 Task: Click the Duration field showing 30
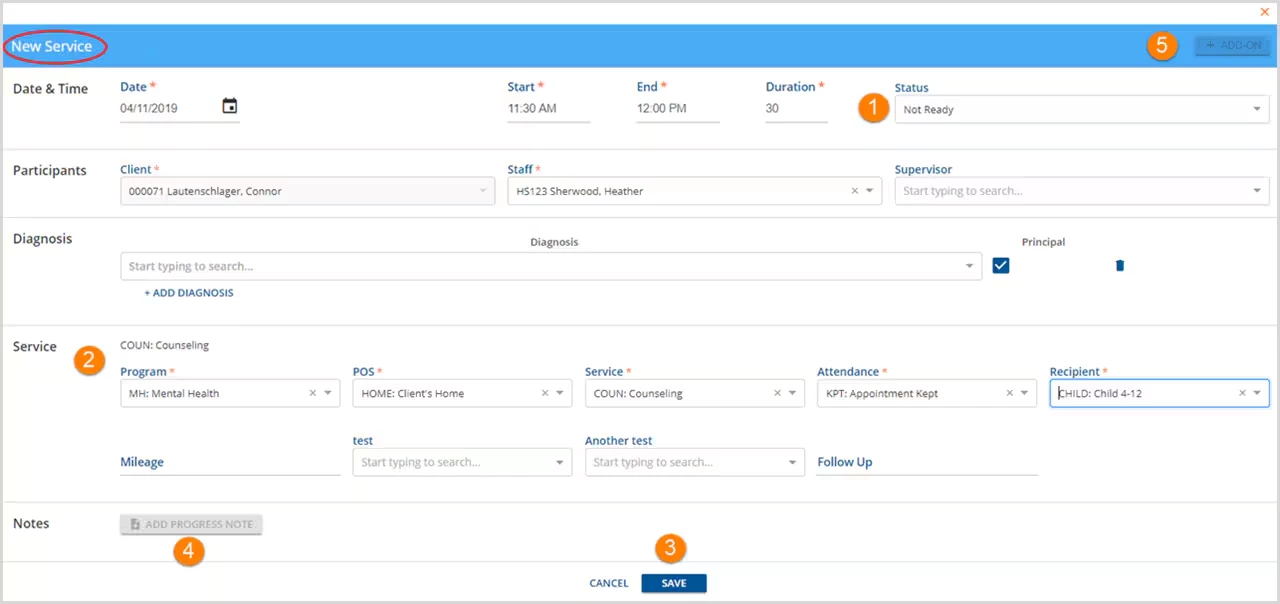(x=796, y=108)
